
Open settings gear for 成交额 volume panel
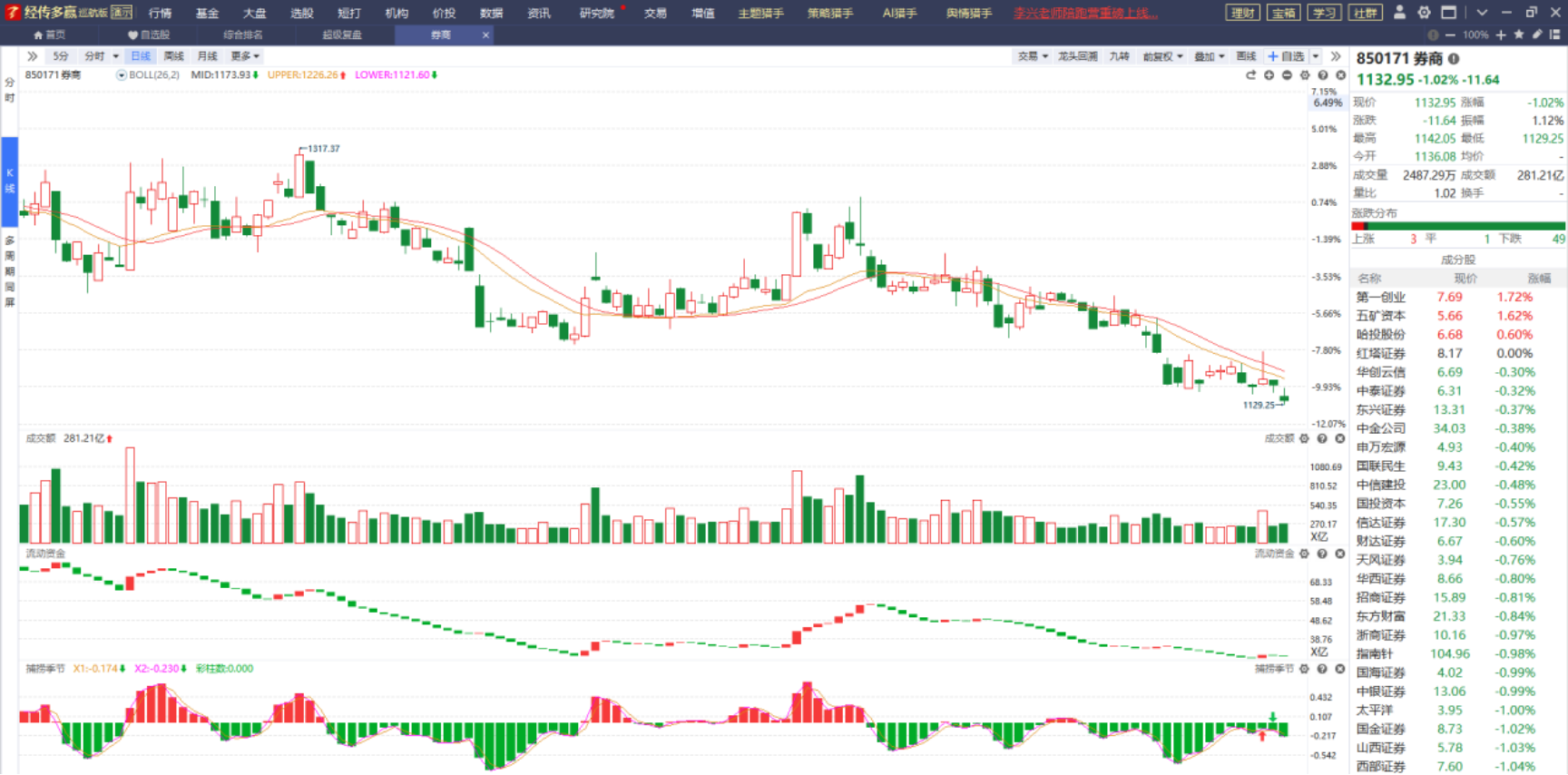tap(1304, 438)
